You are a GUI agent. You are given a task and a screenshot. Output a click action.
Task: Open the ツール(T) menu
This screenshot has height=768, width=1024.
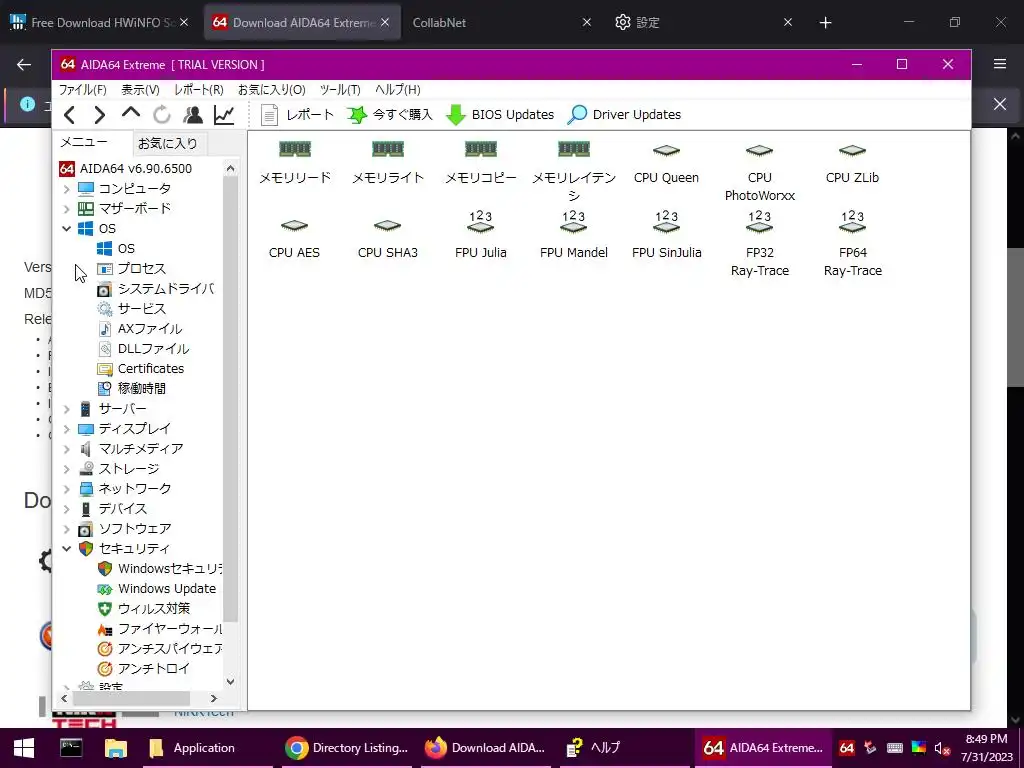pyautogui.click(x=340, y=89)
